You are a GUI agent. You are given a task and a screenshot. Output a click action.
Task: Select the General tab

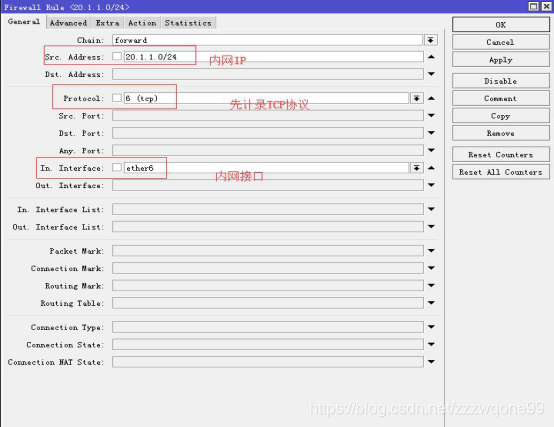point(24,22)
